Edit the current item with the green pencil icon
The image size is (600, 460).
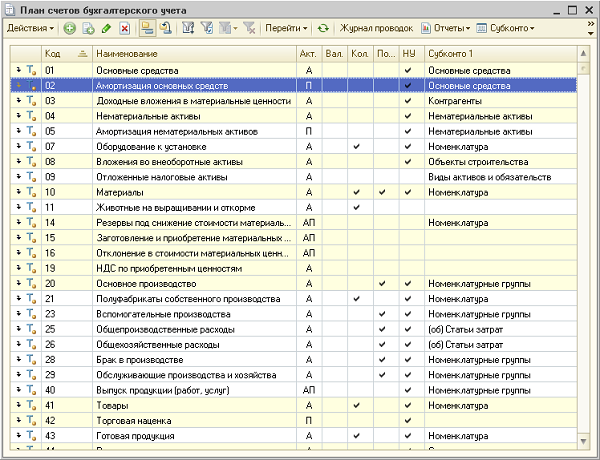click(x=106, y=28)
